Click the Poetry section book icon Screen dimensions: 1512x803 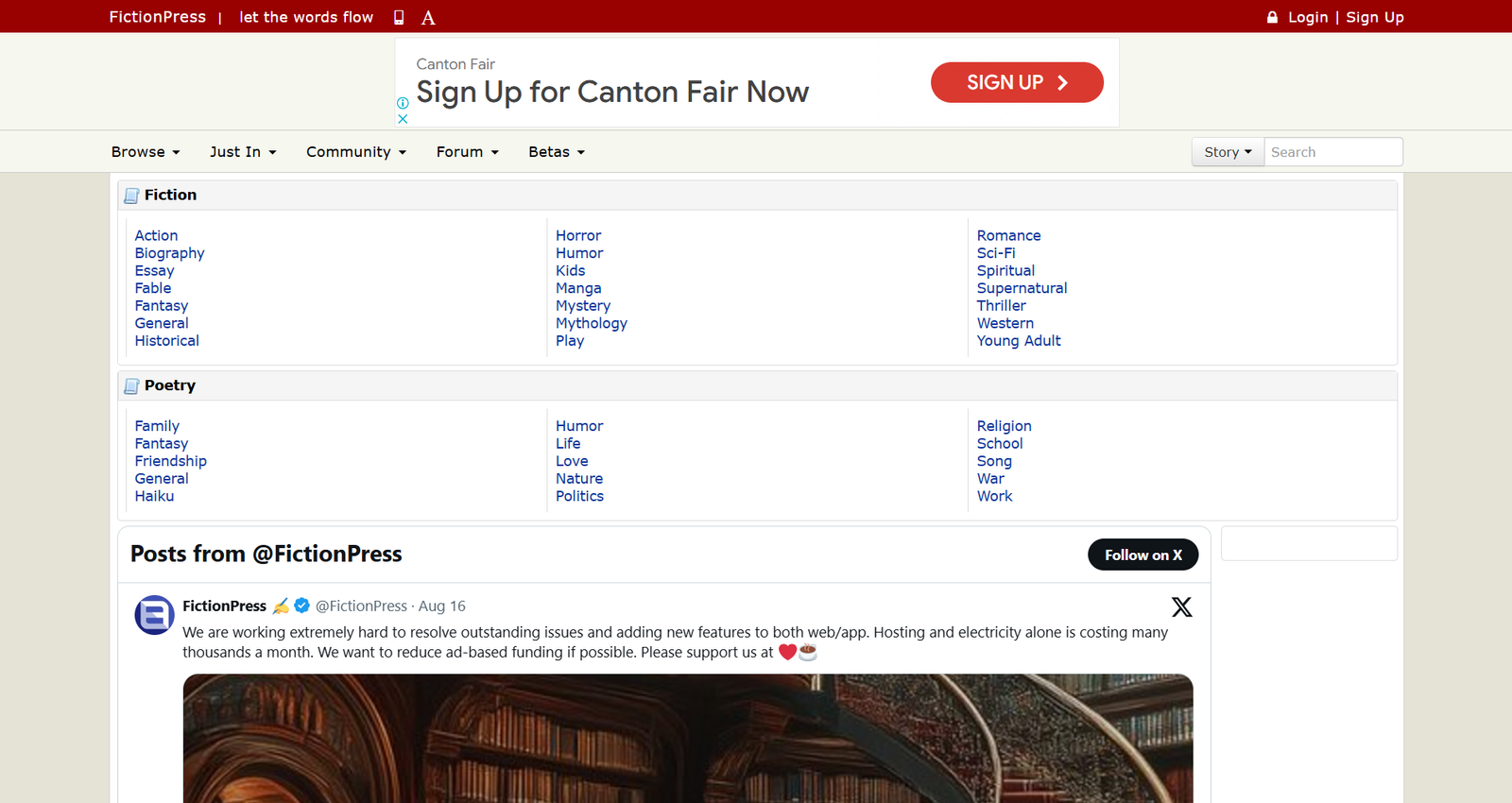(x=132, y=386)
